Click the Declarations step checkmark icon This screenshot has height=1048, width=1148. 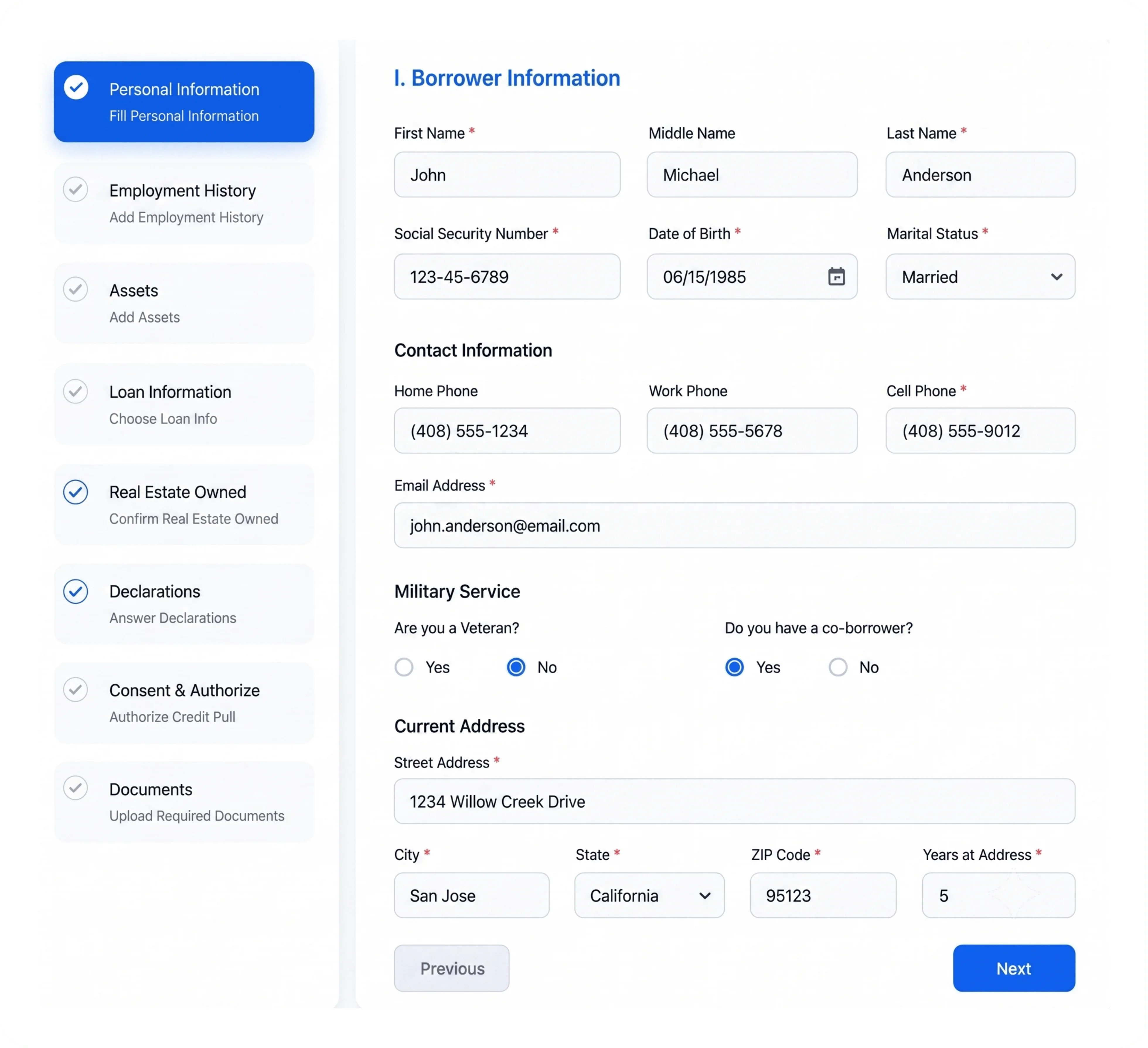75,592
